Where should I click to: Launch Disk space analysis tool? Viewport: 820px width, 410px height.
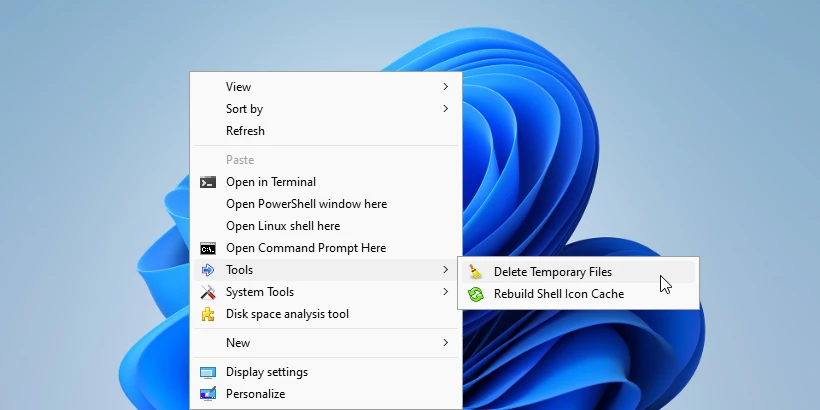tap(326, 314)
